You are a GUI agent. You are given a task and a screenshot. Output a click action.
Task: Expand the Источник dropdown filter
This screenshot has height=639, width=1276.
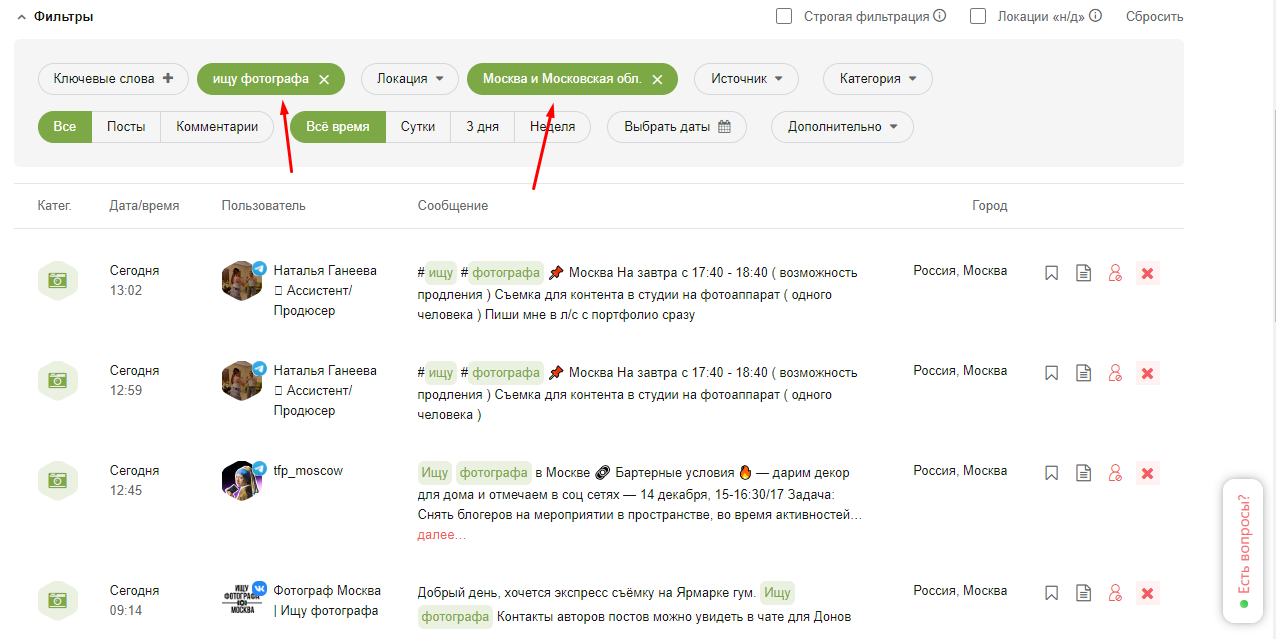click(746, 79)
